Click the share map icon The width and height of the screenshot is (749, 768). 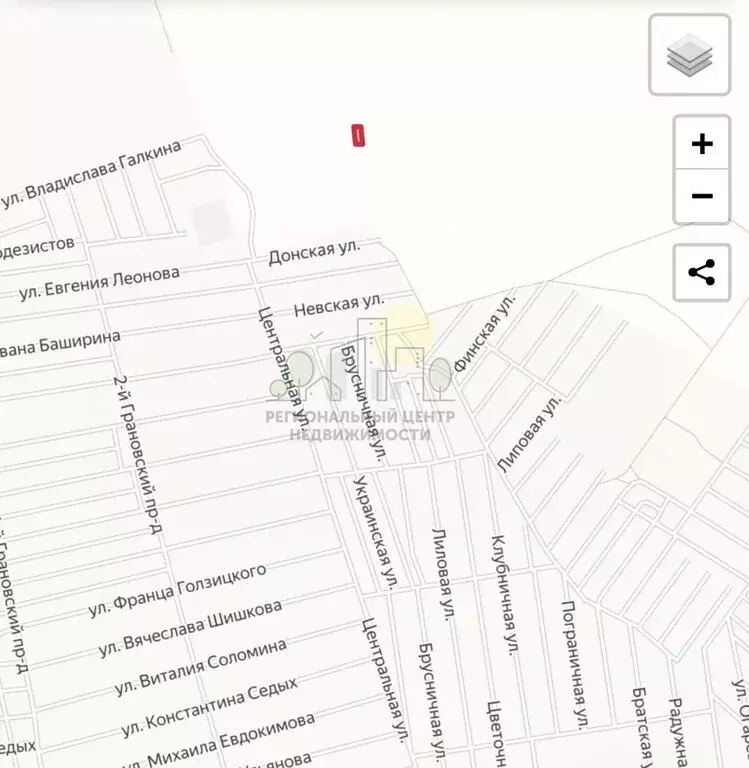(701, 272)
